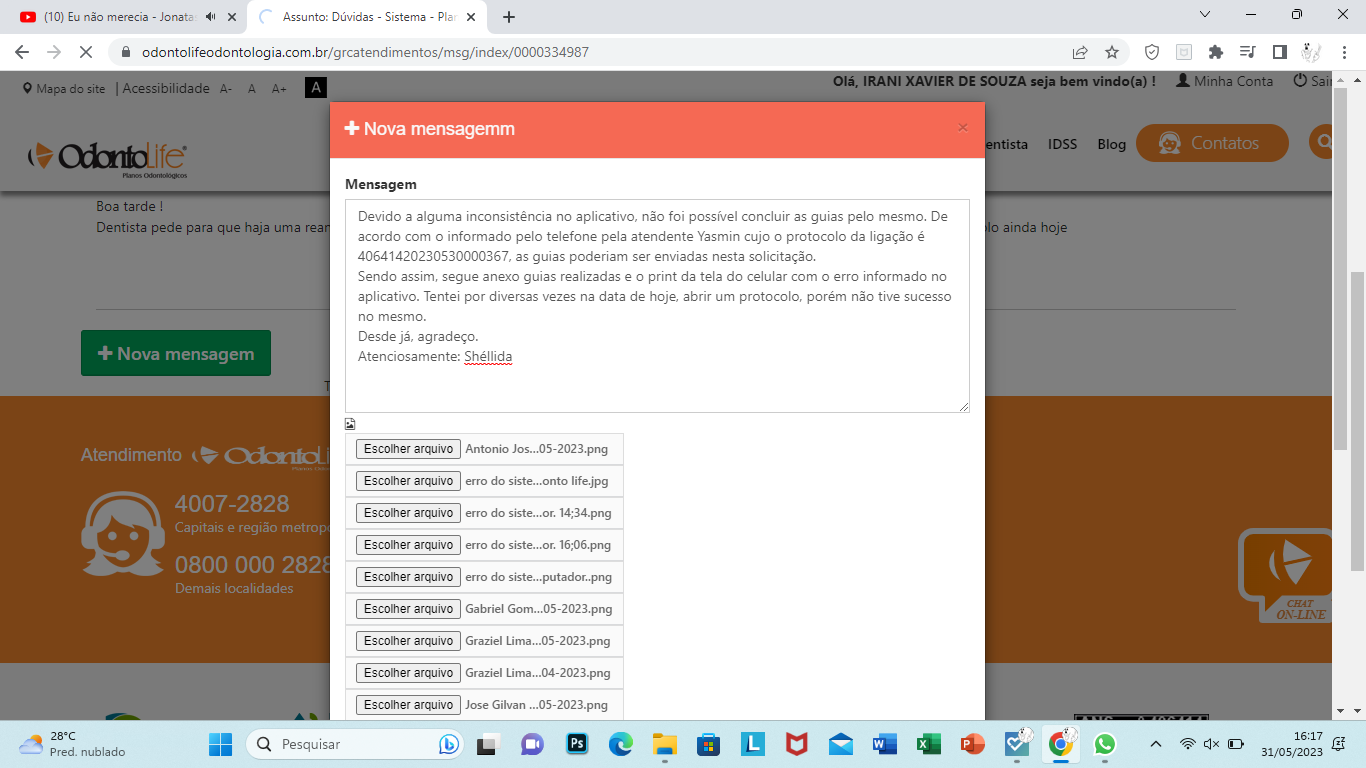Close the Assunto: Dúvidas tab
The width and height of the screenshot is (1366, 768).
point(472,17)
